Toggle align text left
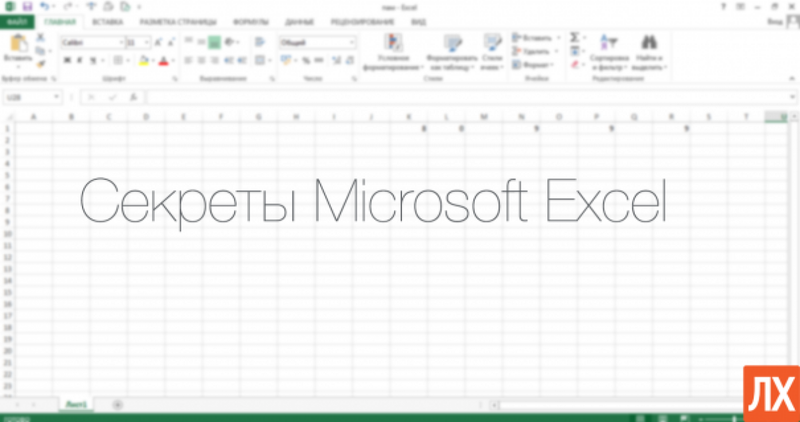800x422 pixels. [x=188, y=61]
